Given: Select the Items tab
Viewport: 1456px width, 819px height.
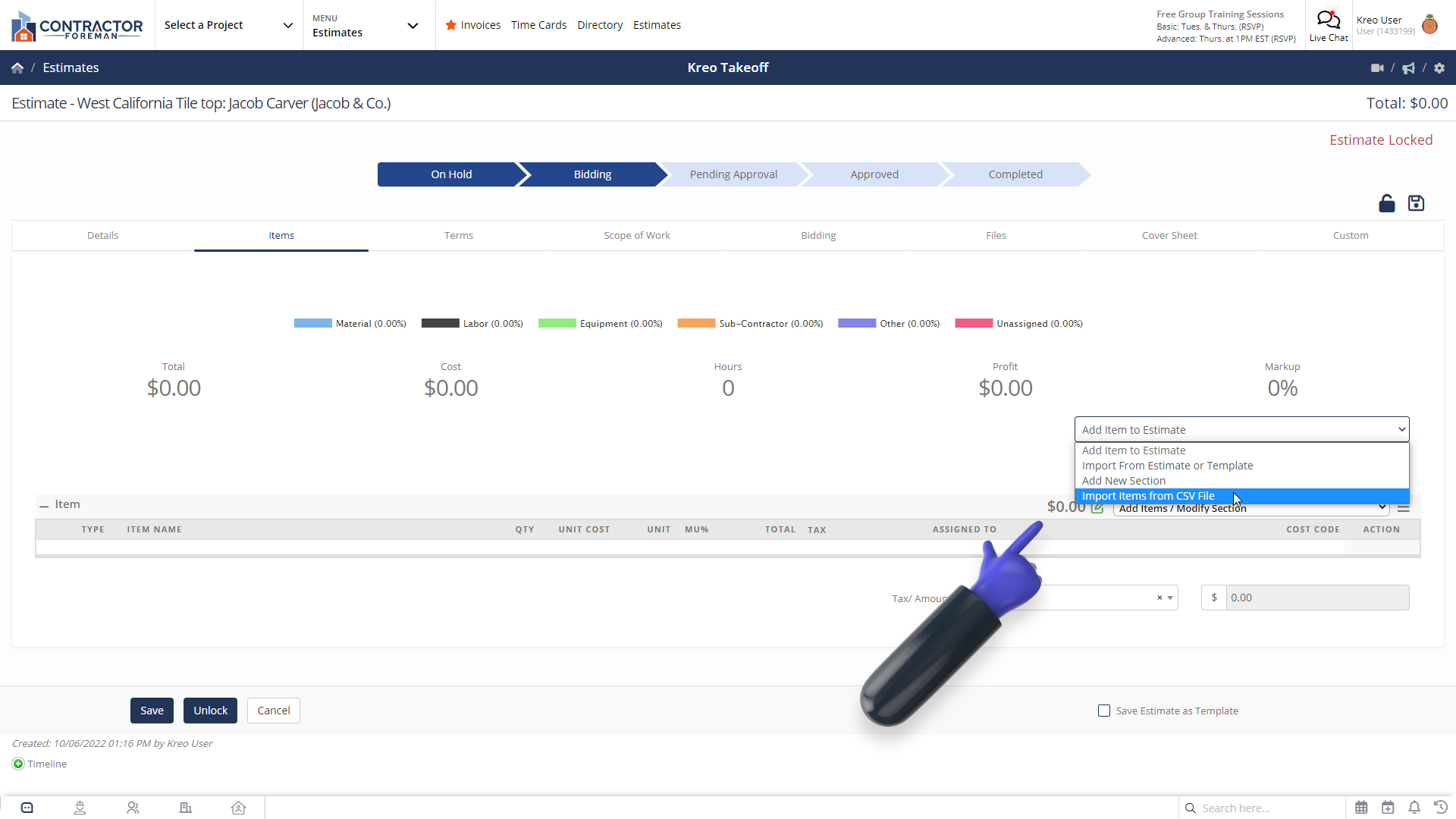Looking at the screenshot, I should click(281, 236).
